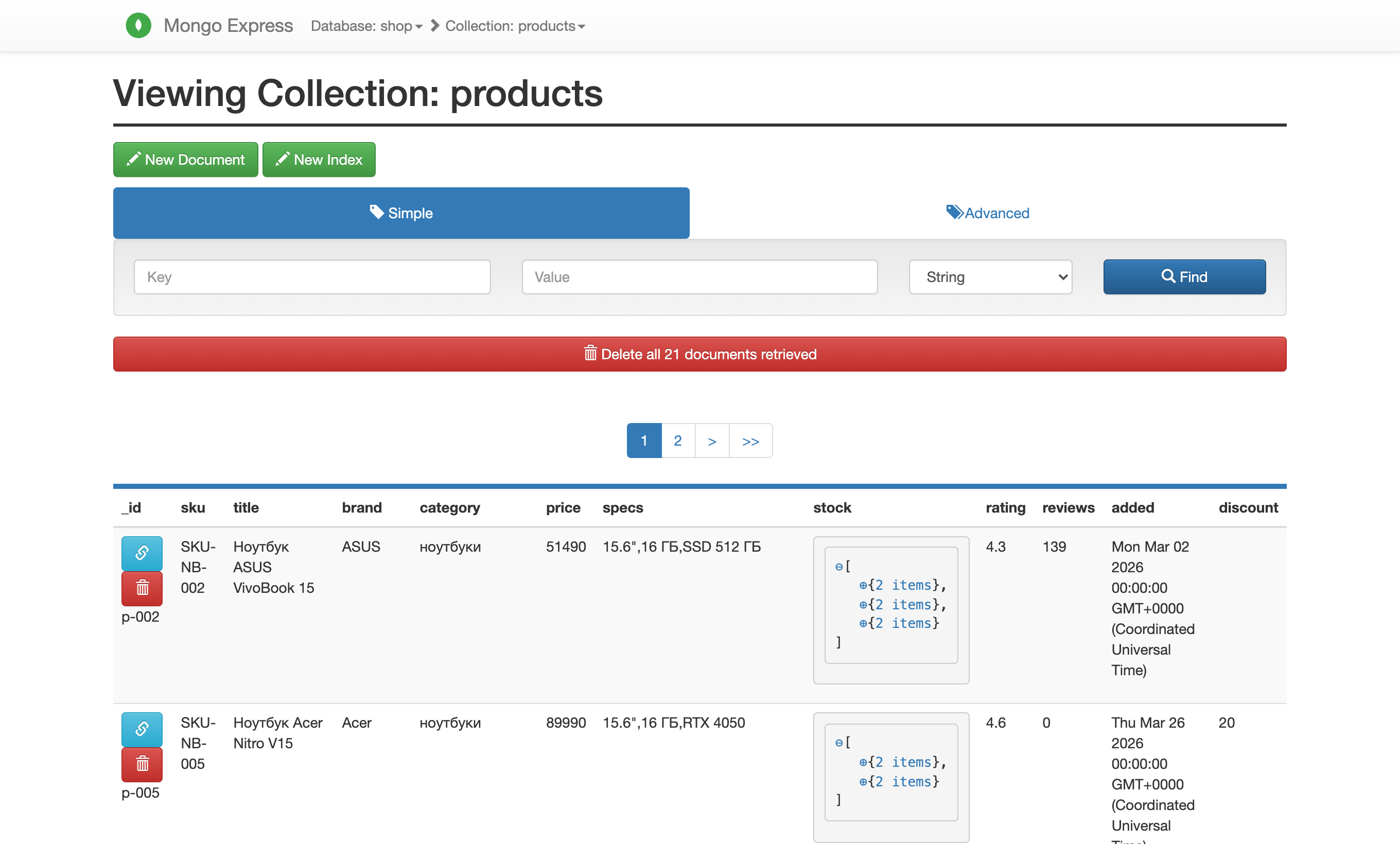This screenshot has width=1400, height=844.
Task: Expand second {2 items} in p-002 stock
Action: click(x=863, y=605)
